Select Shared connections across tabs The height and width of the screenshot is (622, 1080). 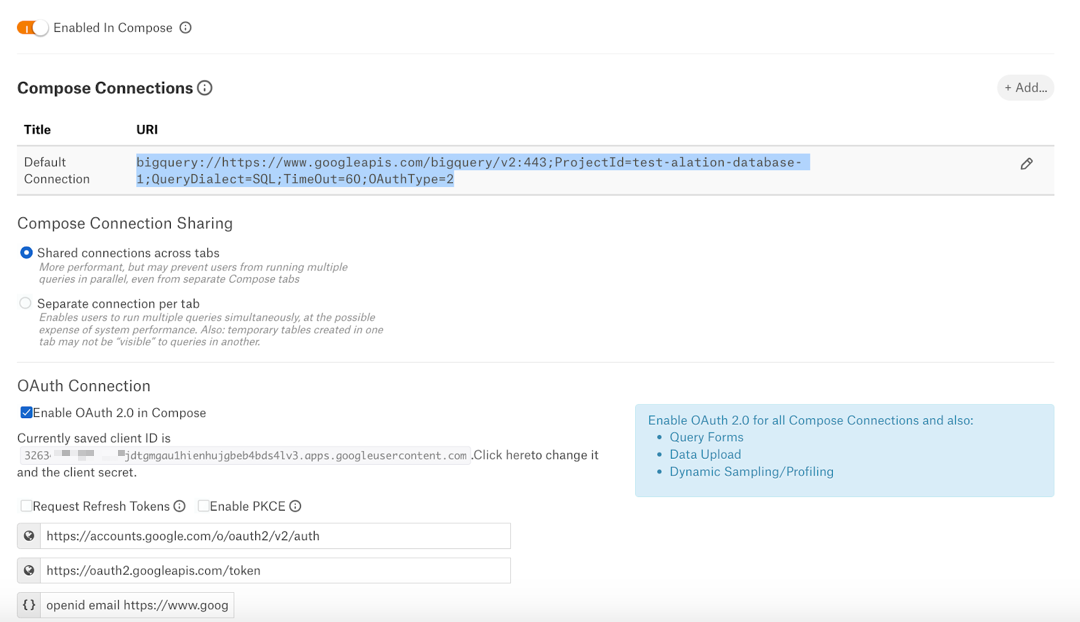[26, 253]
